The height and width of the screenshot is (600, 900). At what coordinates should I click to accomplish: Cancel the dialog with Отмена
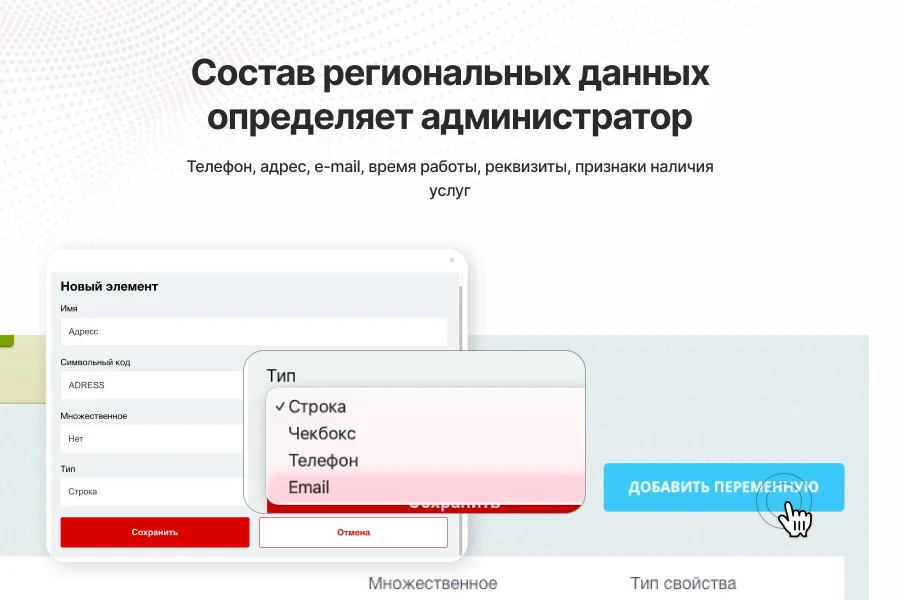point(353,532)
